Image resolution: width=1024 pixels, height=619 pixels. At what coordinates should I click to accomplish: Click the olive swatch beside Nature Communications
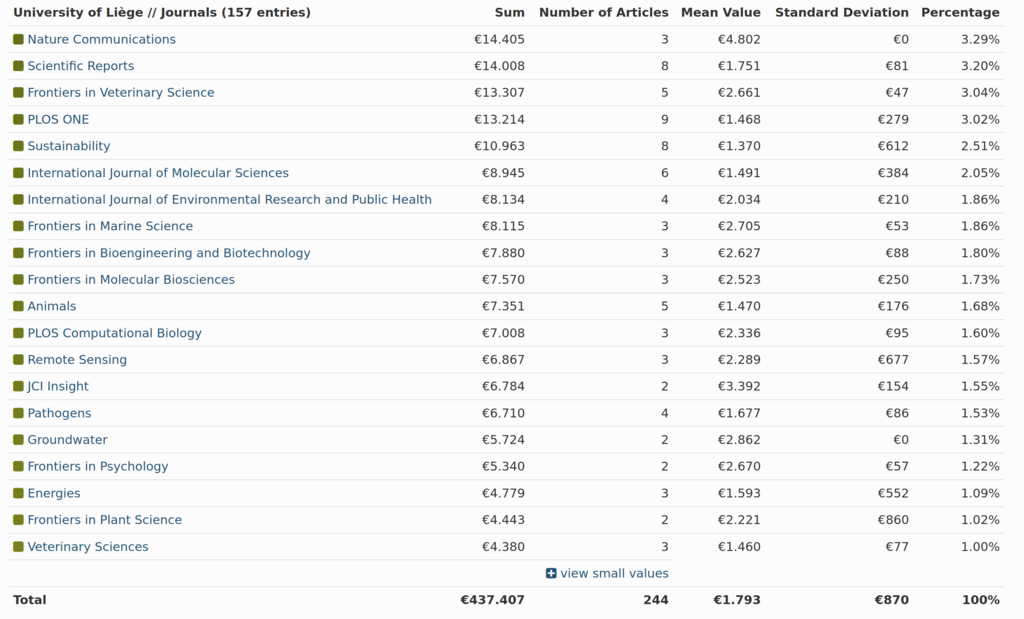pyautogui.click(x=18, y=40)
